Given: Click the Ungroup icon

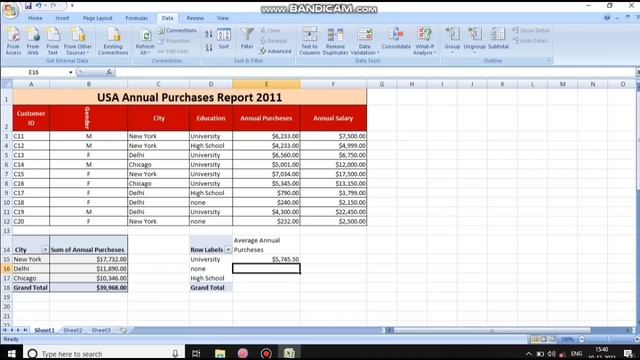Looking at the screenshot, I should tap(474, 40).
